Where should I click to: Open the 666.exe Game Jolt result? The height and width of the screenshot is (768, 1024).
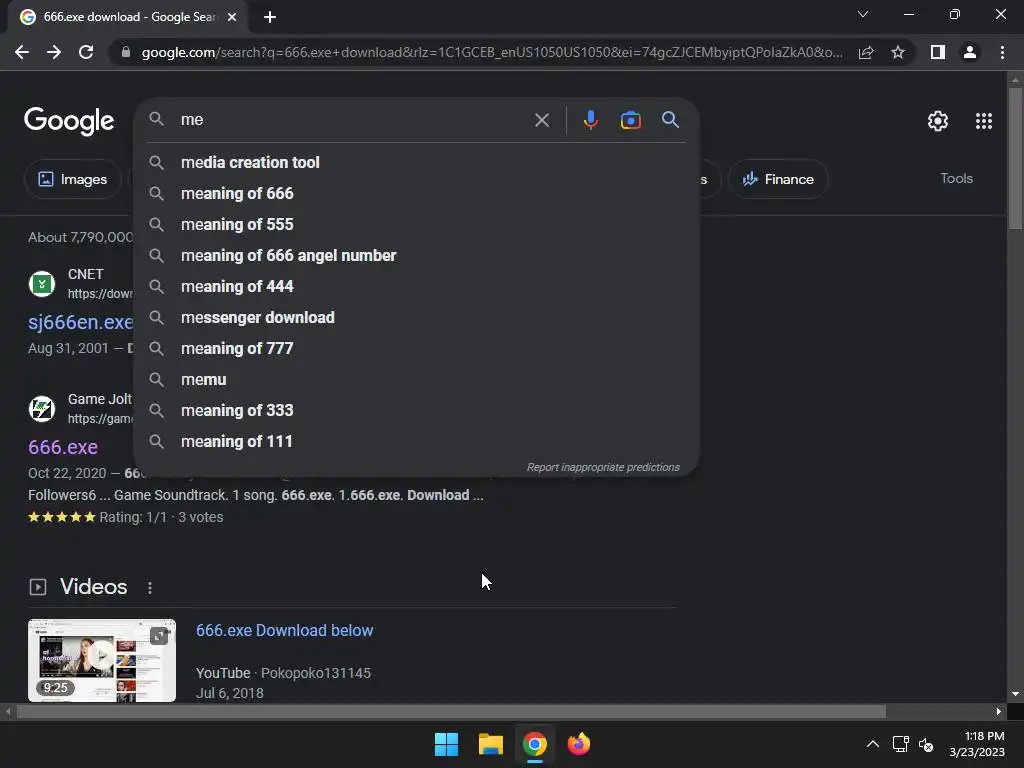coord(63,447)
